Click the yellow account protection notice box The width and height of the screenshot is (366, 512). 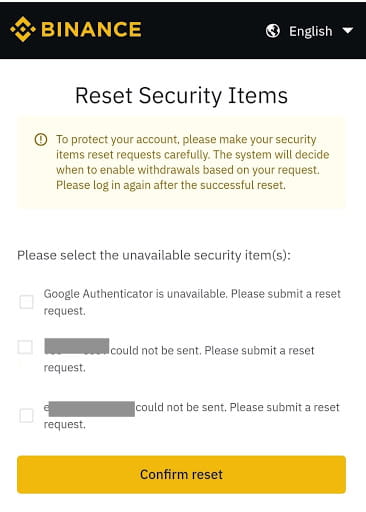[x=181, y=162]
